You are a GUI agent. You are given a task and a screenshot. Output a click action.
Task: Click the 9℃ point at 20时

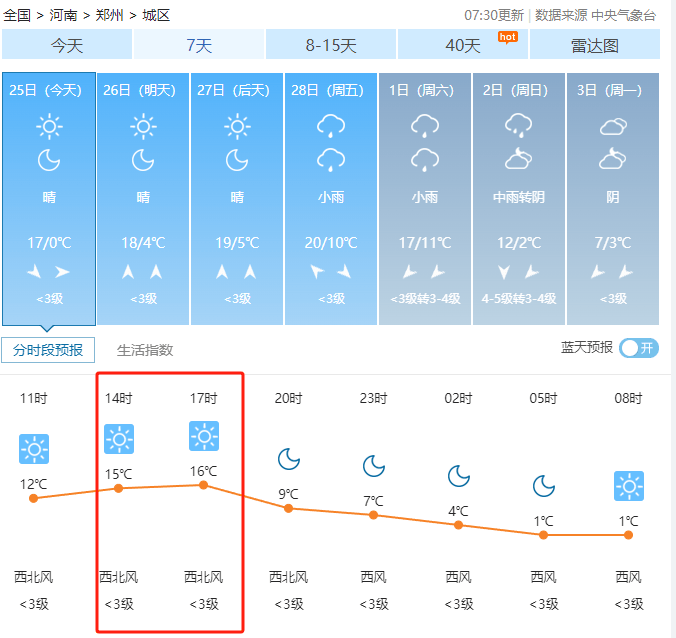289,509
